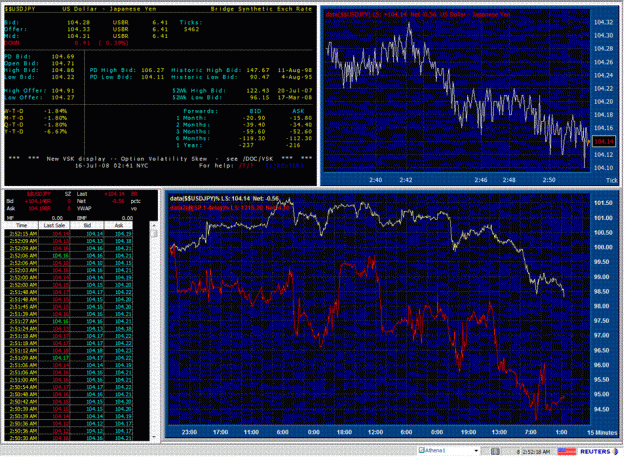
Task: Click the Bid column header in ticker
Action: pyautogui.click(x=87, y=226)
